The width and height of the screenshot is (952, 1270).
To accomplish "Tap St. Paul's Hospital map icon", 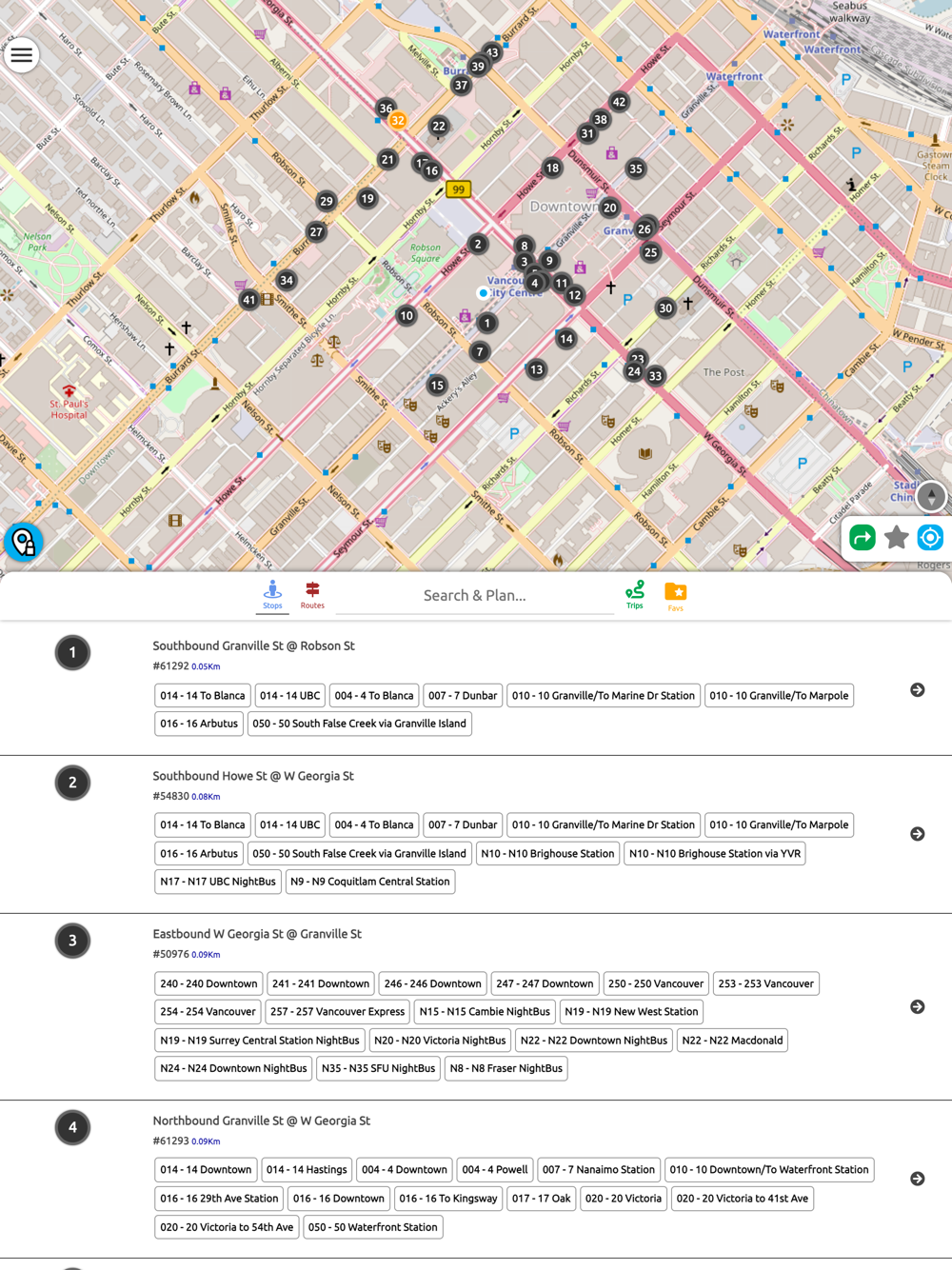I will [69, 391].
